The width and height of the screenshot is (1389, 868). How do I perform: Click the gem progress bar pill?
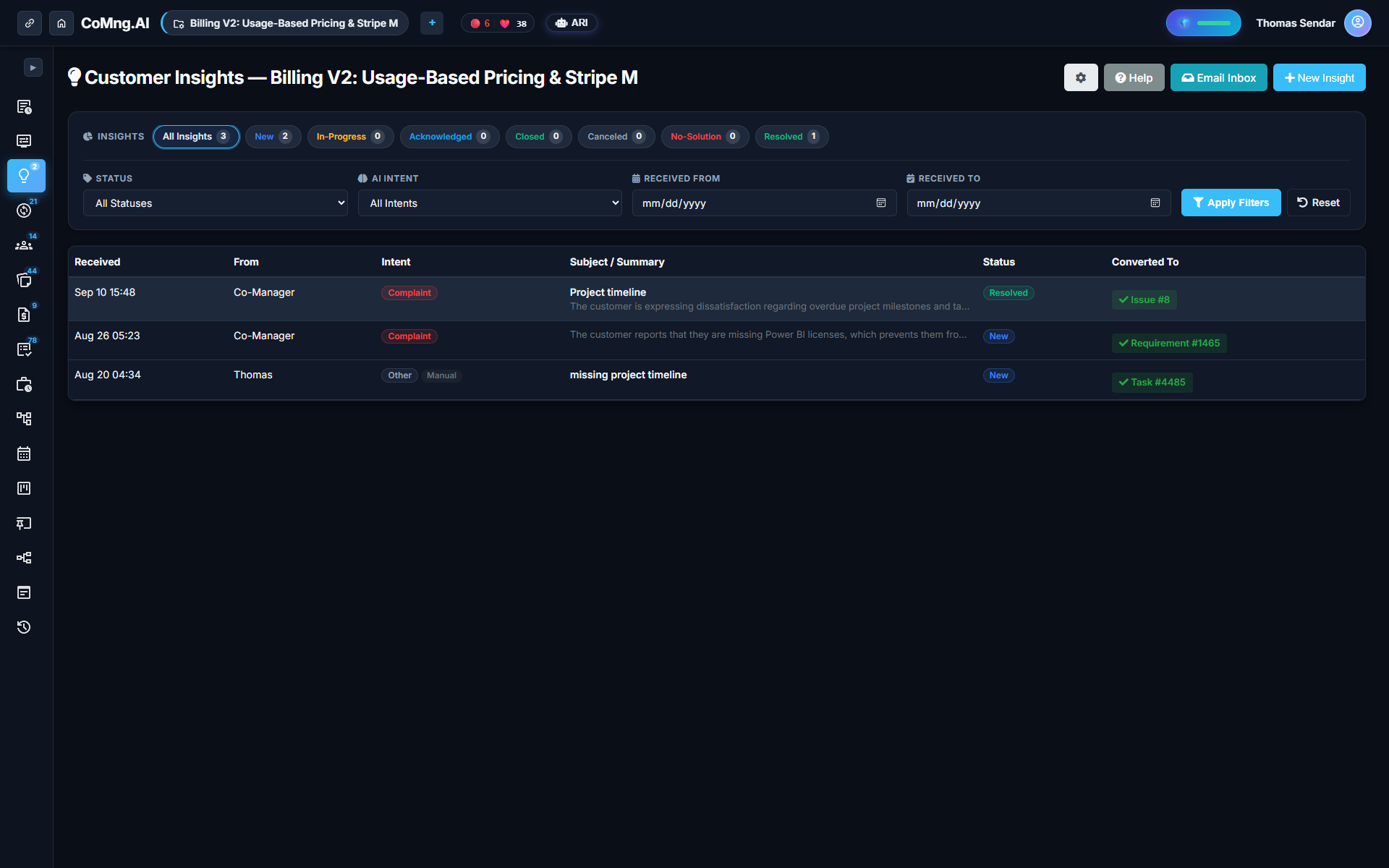tap(1203, 23)
